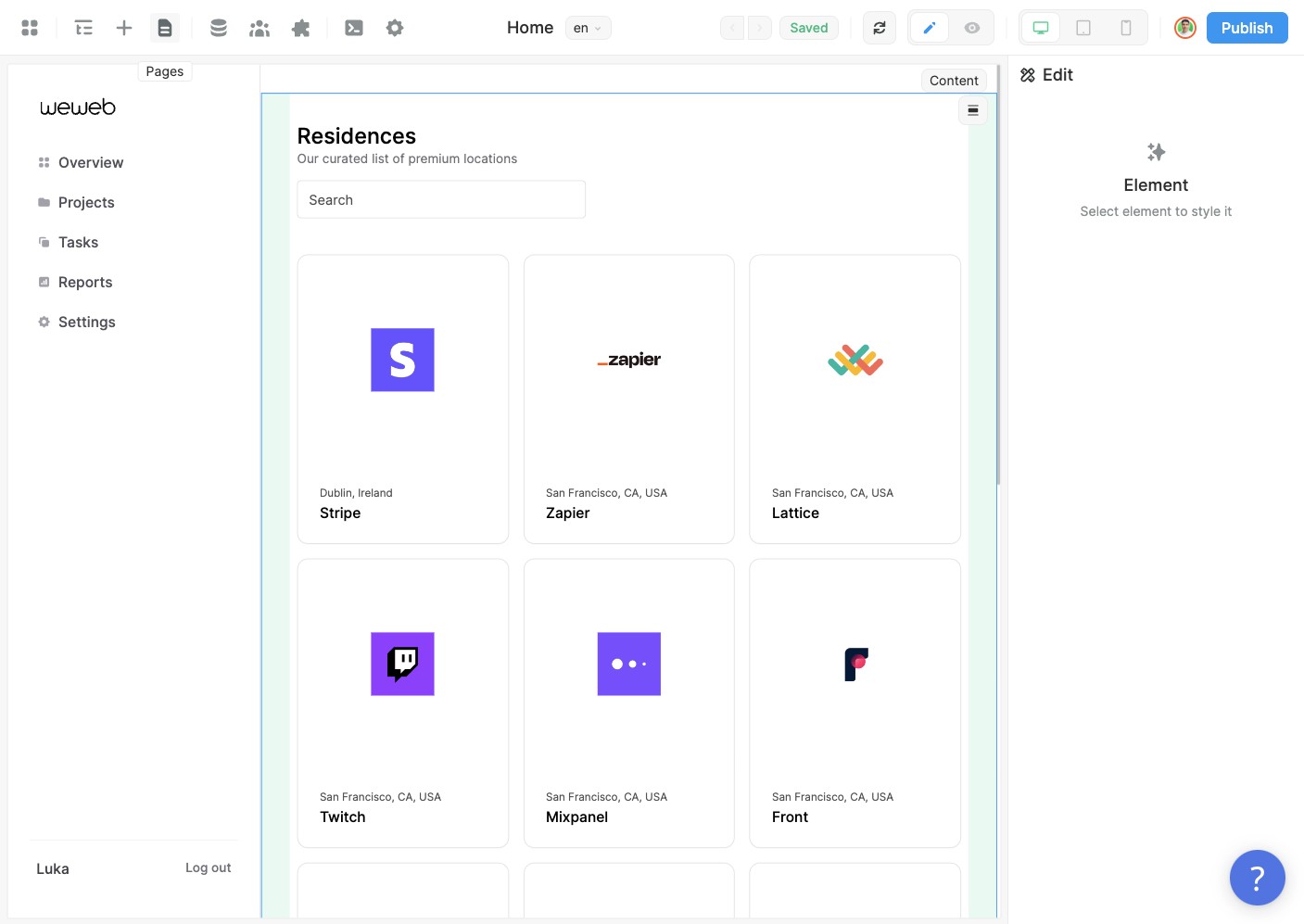Click the Luka user name
The image size is (1304, 924).
(53, 868)
